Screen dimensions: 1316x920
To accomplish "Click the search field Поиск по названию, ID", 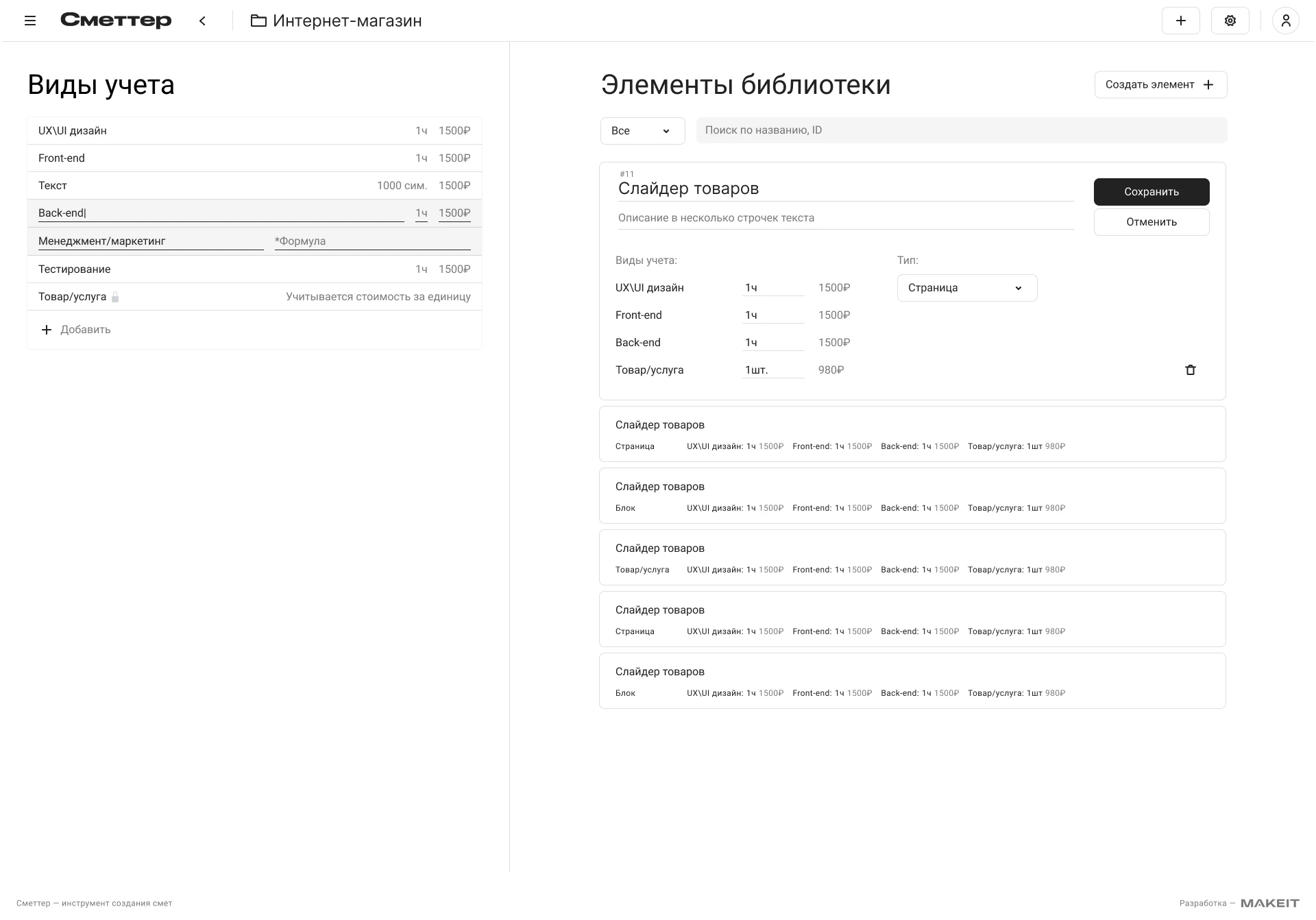I will tap(961, 130).
